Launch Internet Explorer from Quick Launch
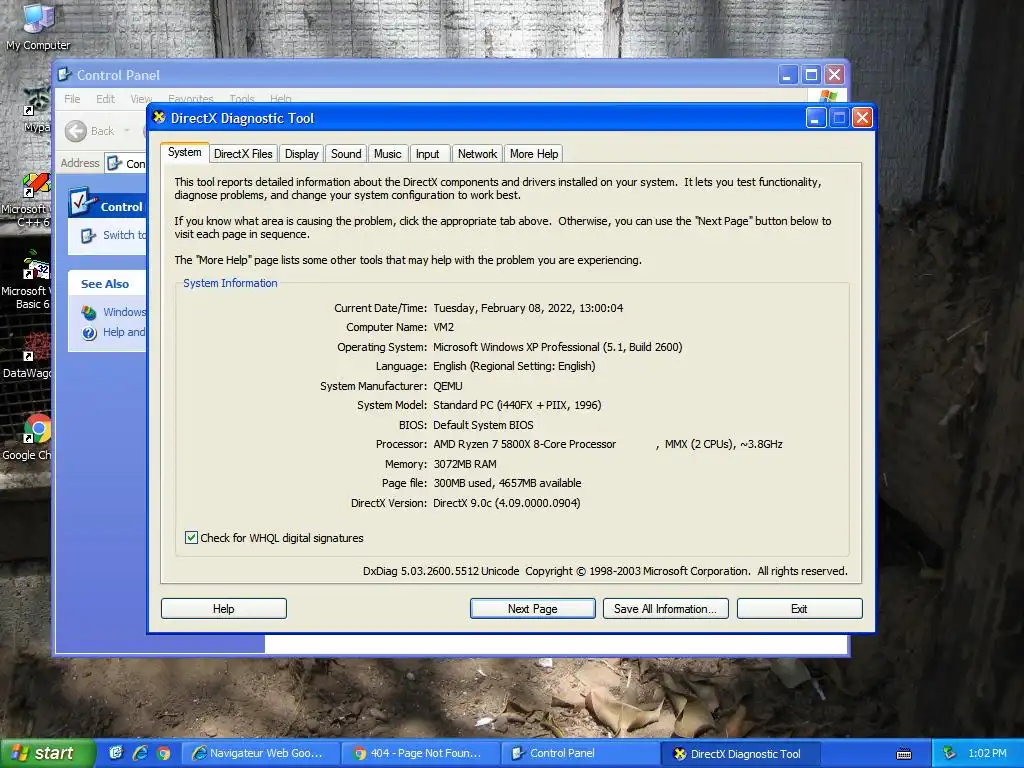This screenshot has width=1024, height=768. (140, 753)
